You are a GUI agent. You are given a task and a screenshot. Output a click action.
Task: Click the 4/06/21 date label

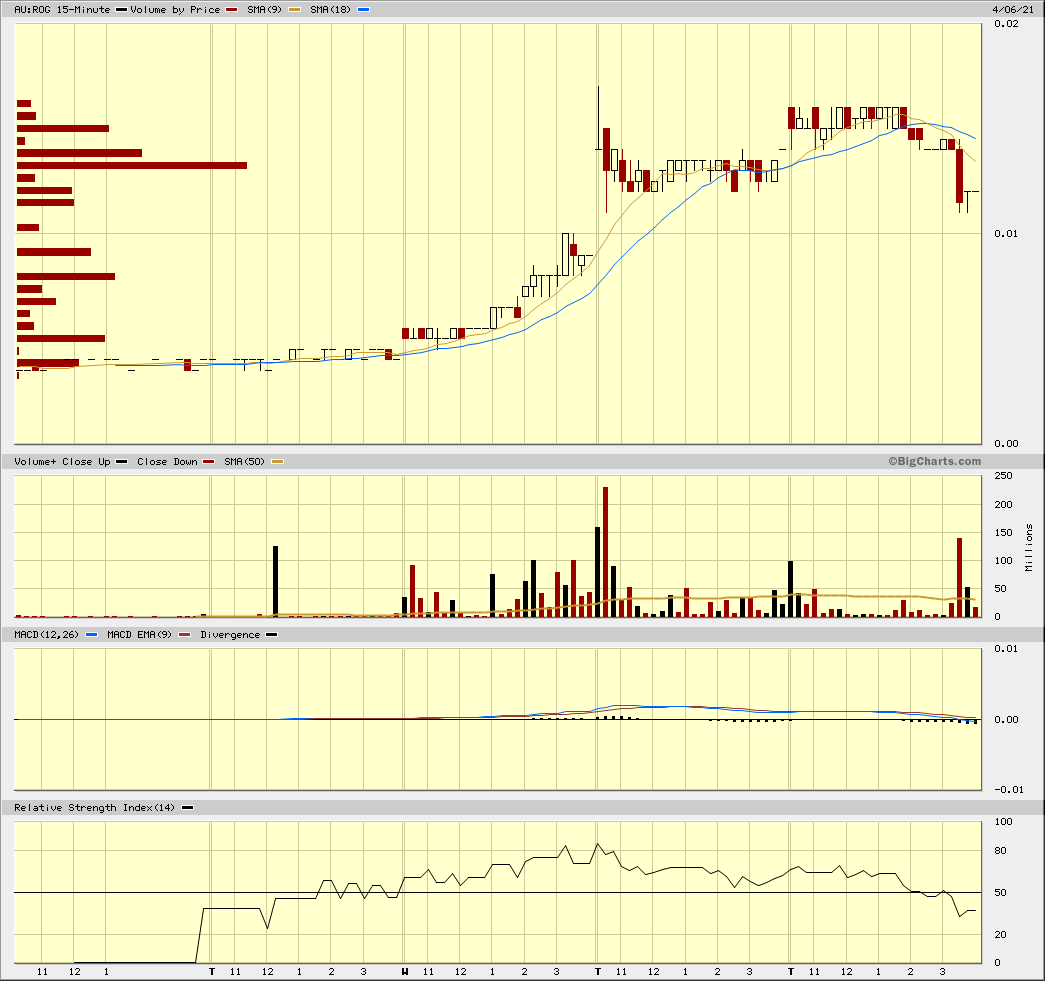click(1013, 9)
